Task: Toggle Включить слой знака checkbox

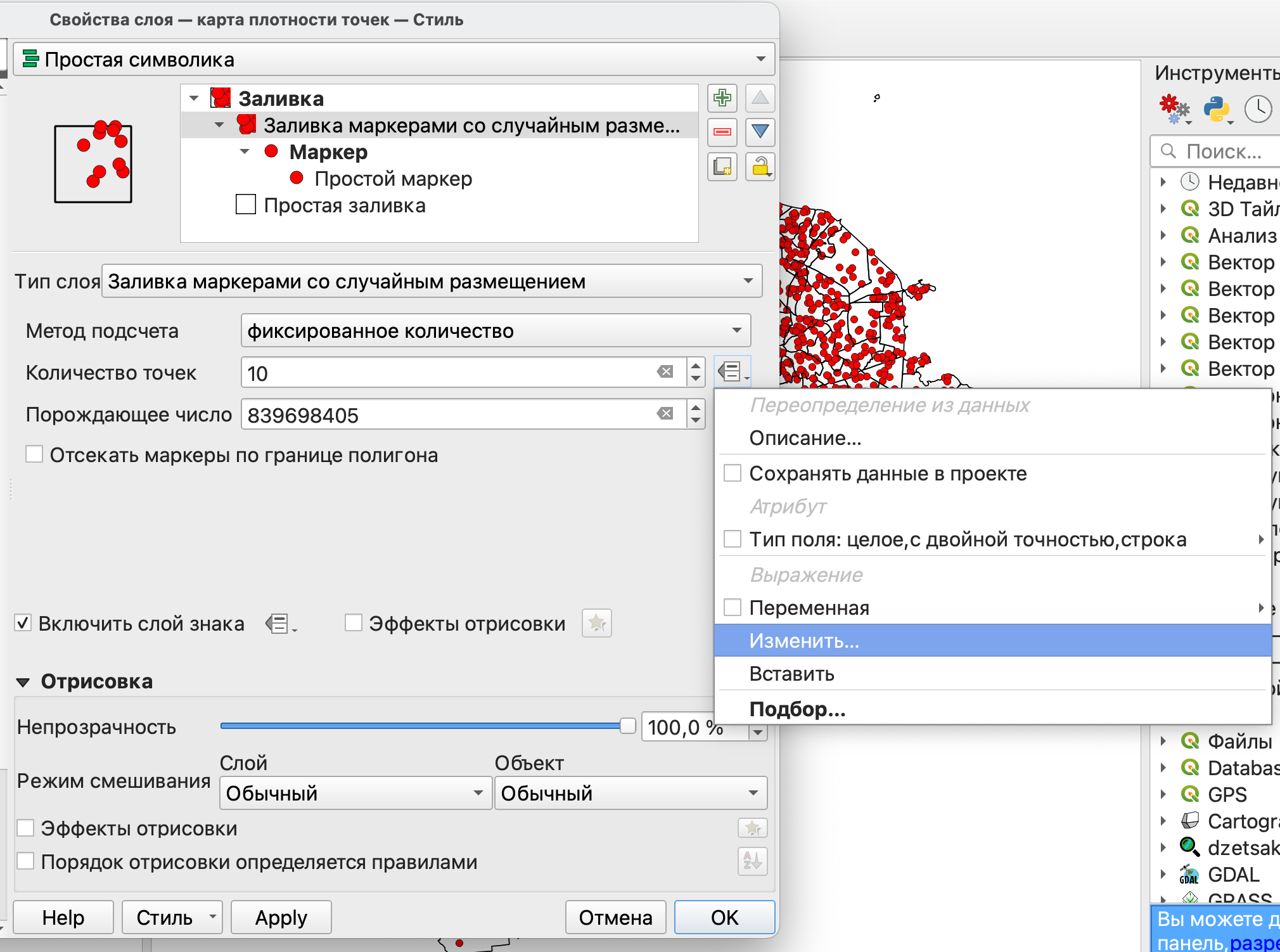Action: tap(23, 623)
